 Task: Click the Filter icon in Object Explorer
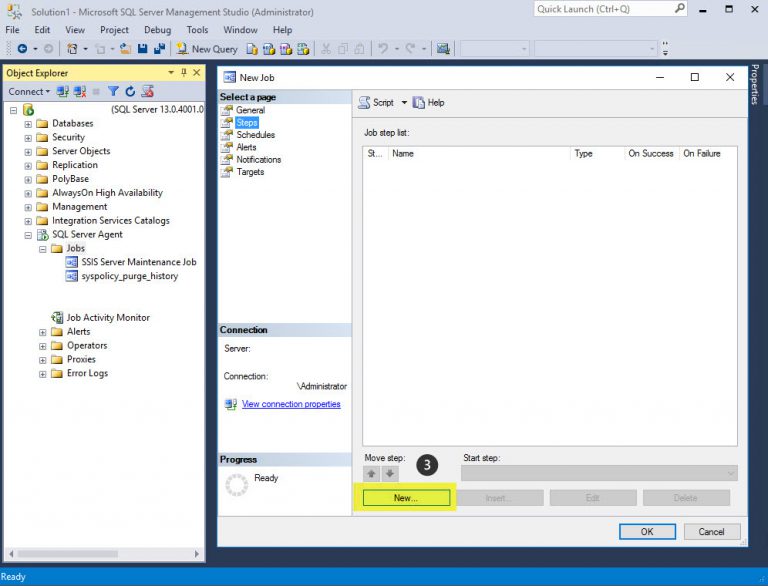tap(113, 91)
